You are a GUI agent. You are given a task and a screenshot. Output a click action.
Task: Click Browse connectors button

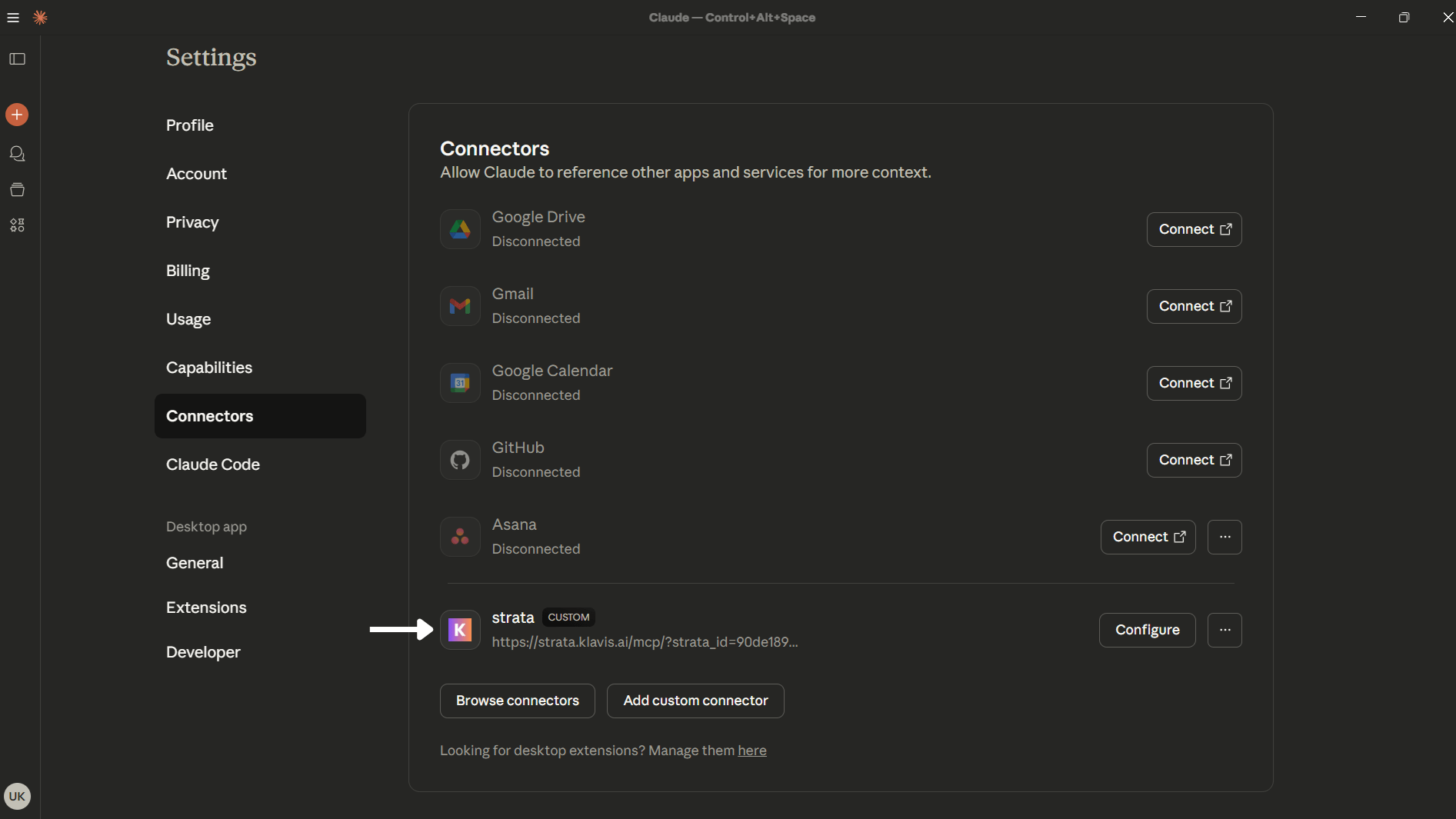(x=518, y=701)
